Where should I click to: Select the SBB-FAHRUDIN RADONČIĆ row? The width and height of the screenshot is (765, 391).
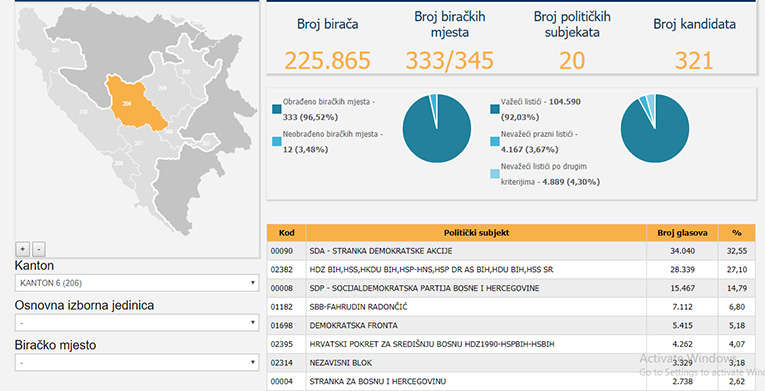tap(511, 307)
